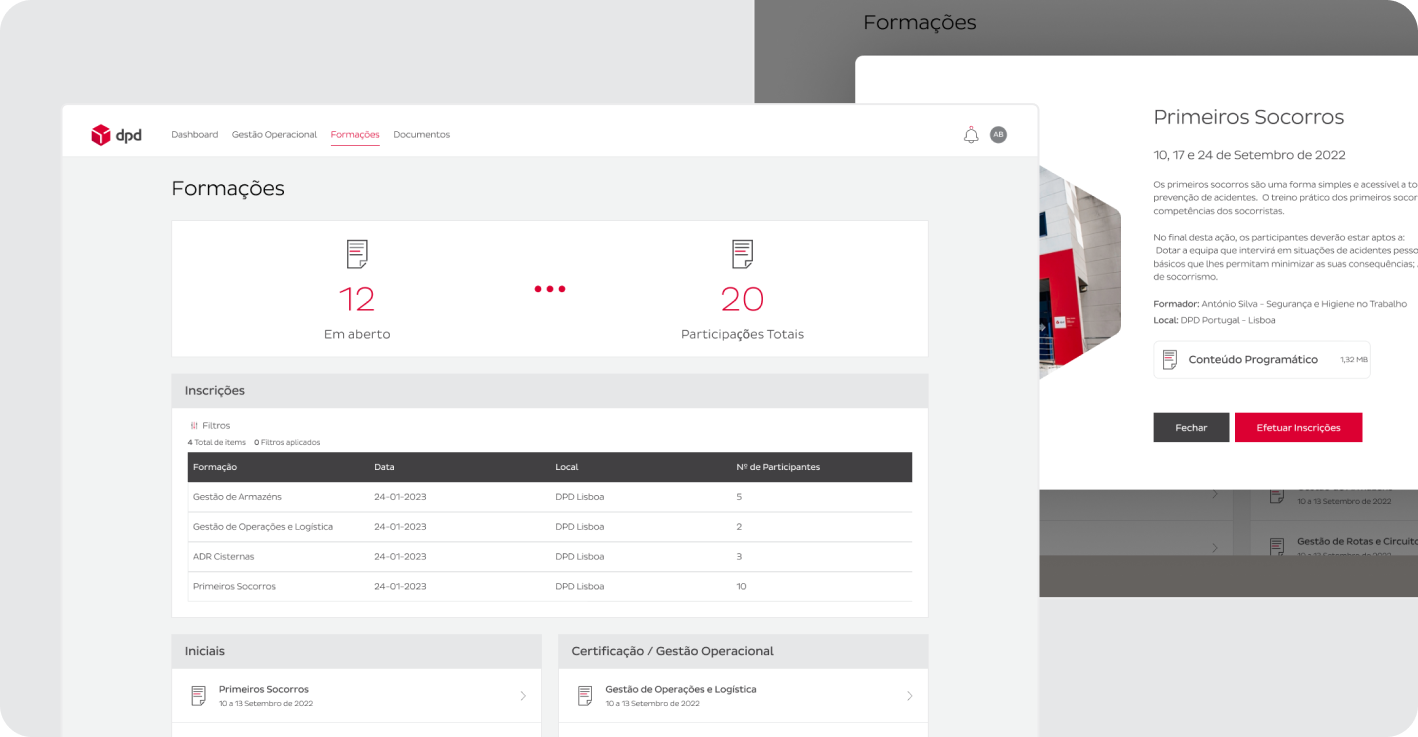Sort by the Data column header
The image size is (1418, 737).
[x=384, y=467]
